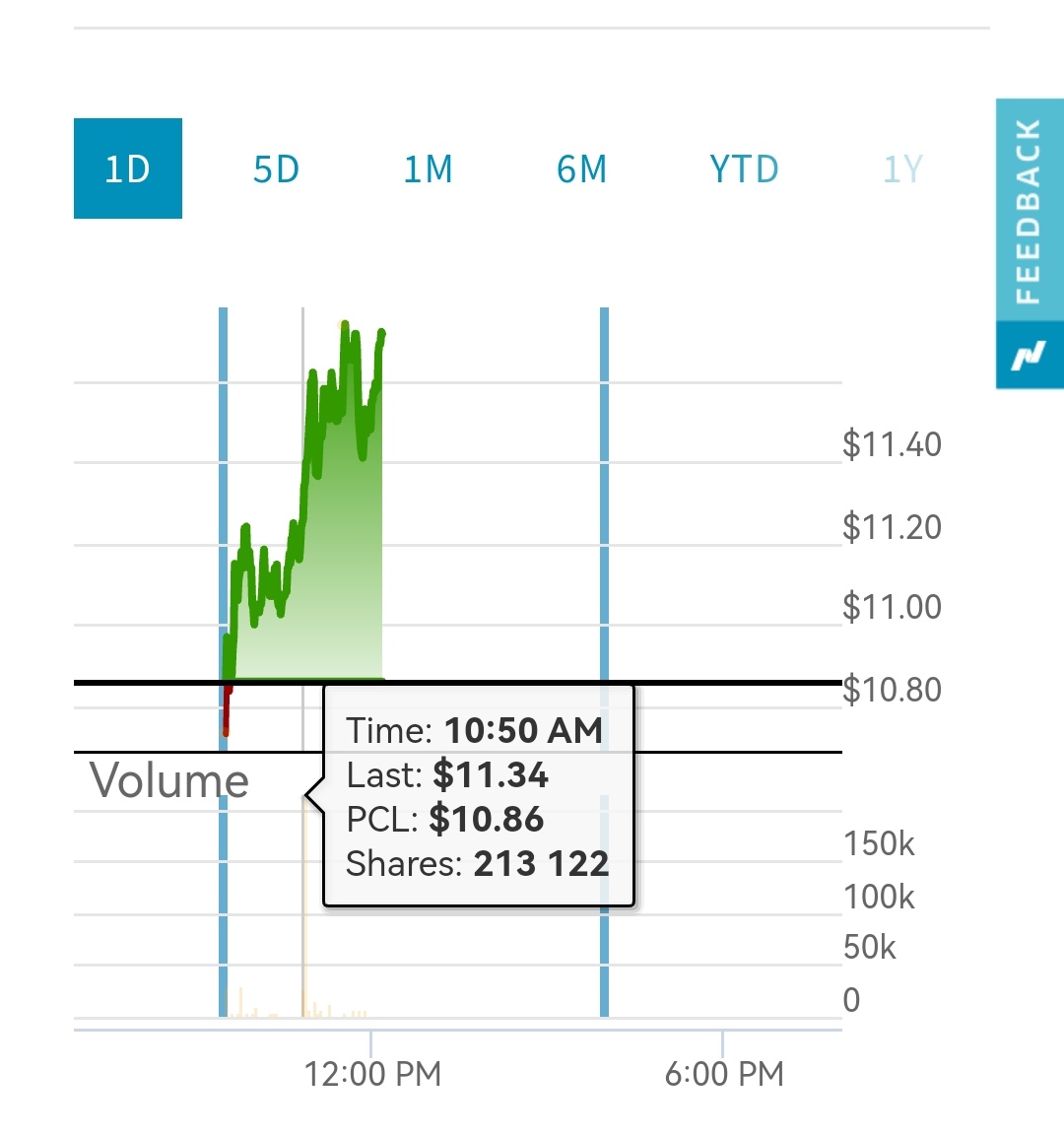Click the $10.80 previous close label
The image size is (1064, 1137).
(x=892, y=689)
